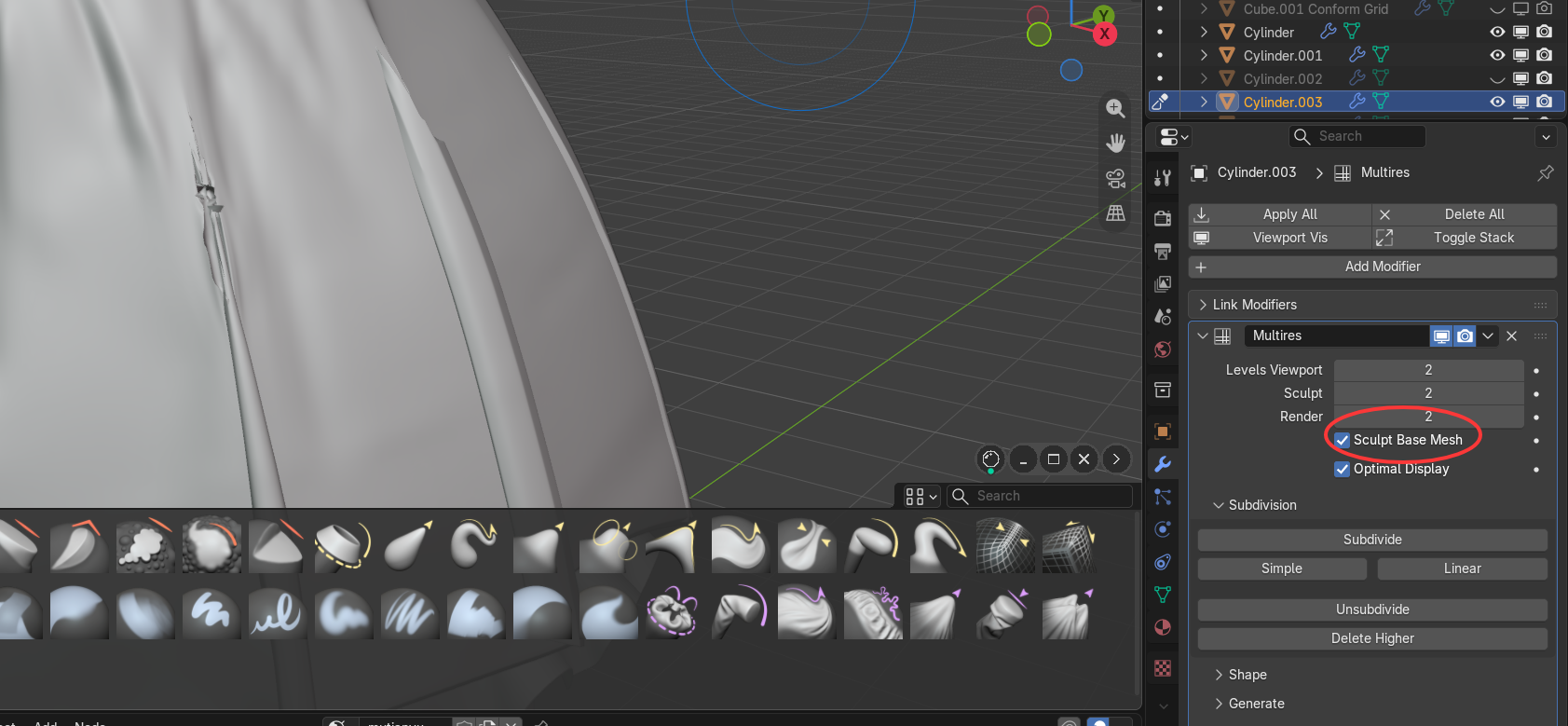The image size is (1568, 726).
Task: Toggle camera view icon in viewport
Action: [x=1115, y=178]
